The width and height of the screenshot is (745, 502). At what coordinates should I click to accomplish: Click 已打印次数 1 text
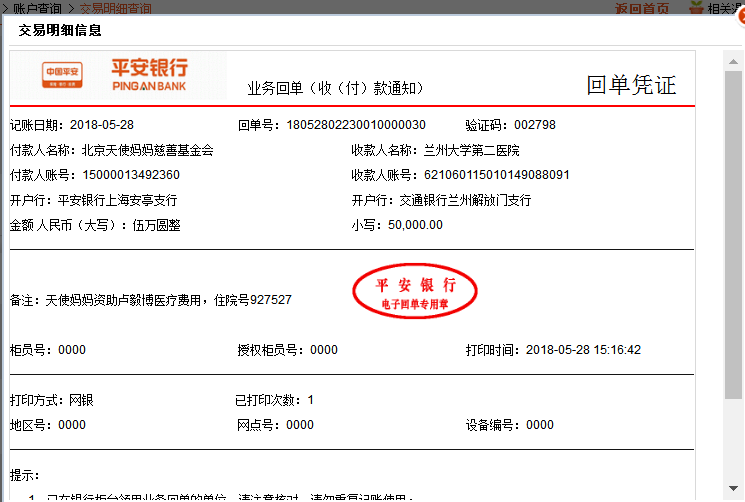(274, 400)
